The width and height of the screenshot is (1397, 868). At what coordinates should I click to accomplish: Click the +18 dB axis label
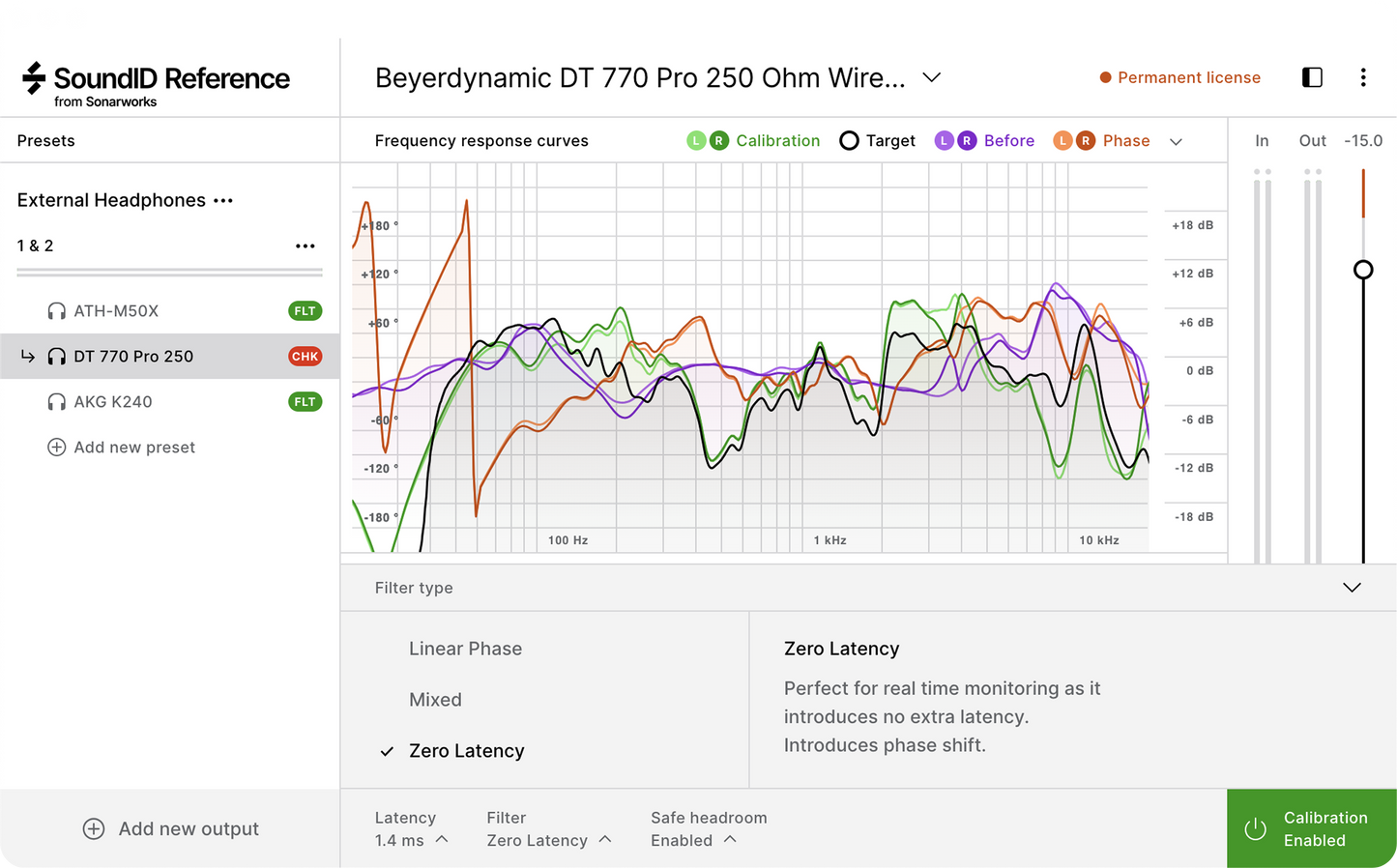point(1192,225)
